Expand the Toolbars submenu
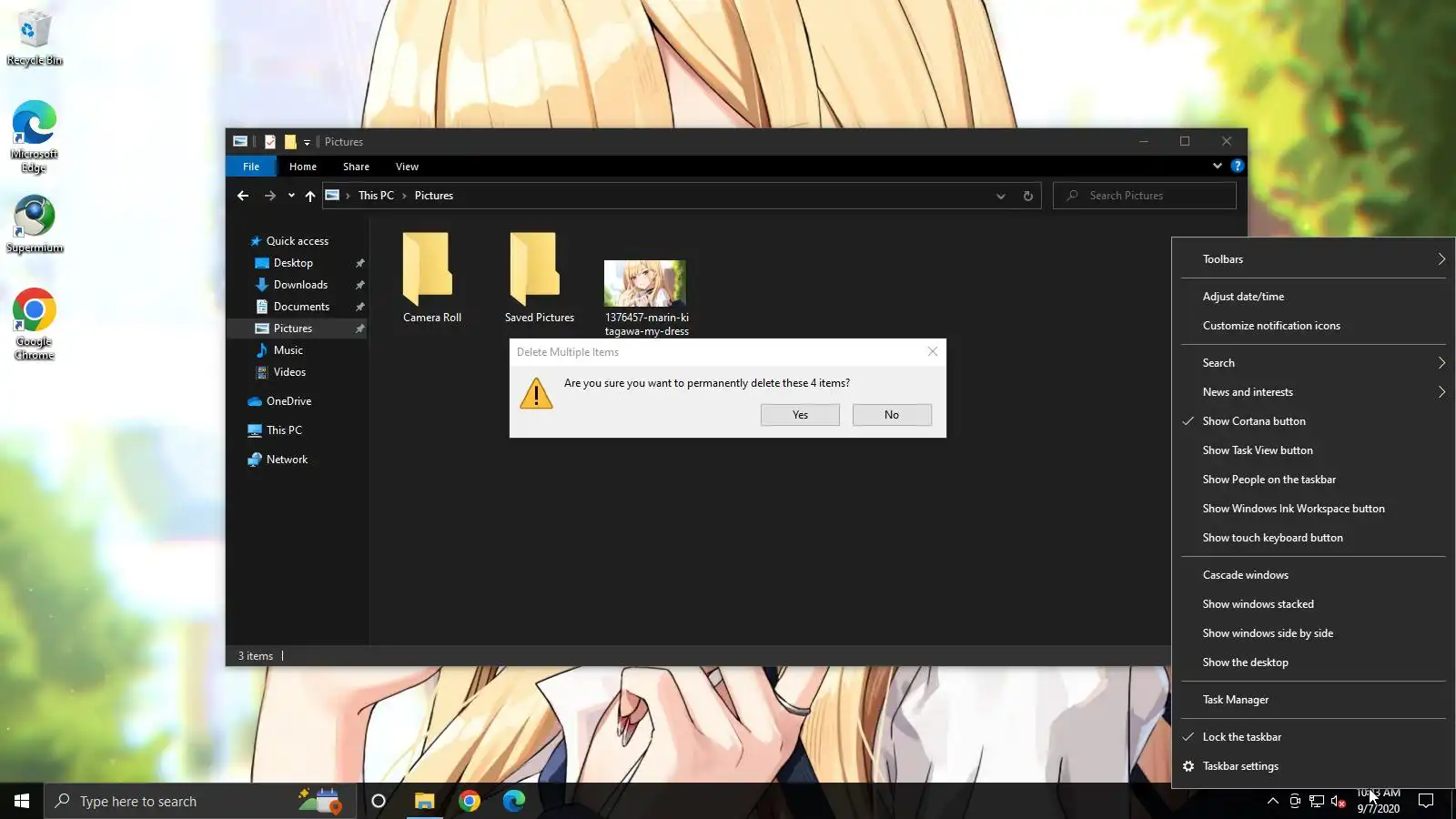The height and width of the screenshot is (819, 1456). (x=1313, y=259)
